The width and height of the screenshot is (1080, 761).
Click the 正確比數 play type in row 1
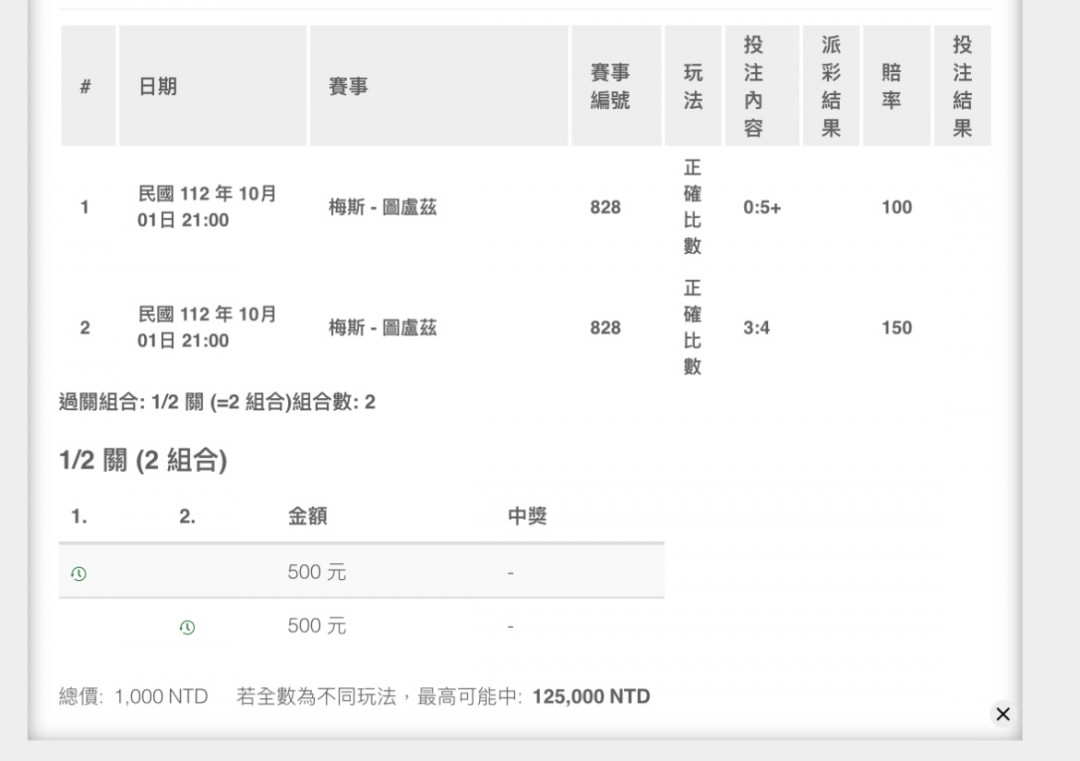click(x=692, y=207)
